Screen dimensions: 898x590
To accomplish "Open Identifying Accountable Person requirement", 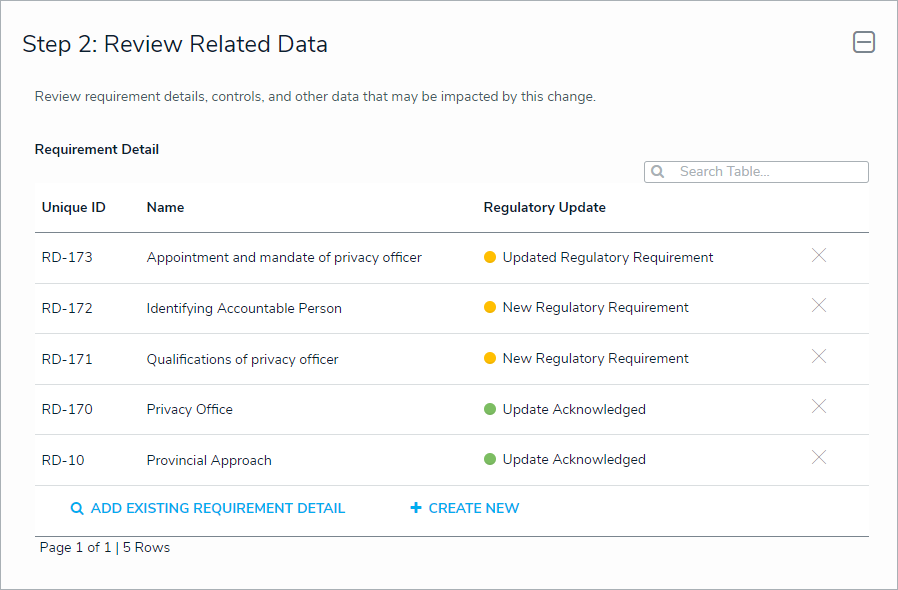I will point(244,308).
